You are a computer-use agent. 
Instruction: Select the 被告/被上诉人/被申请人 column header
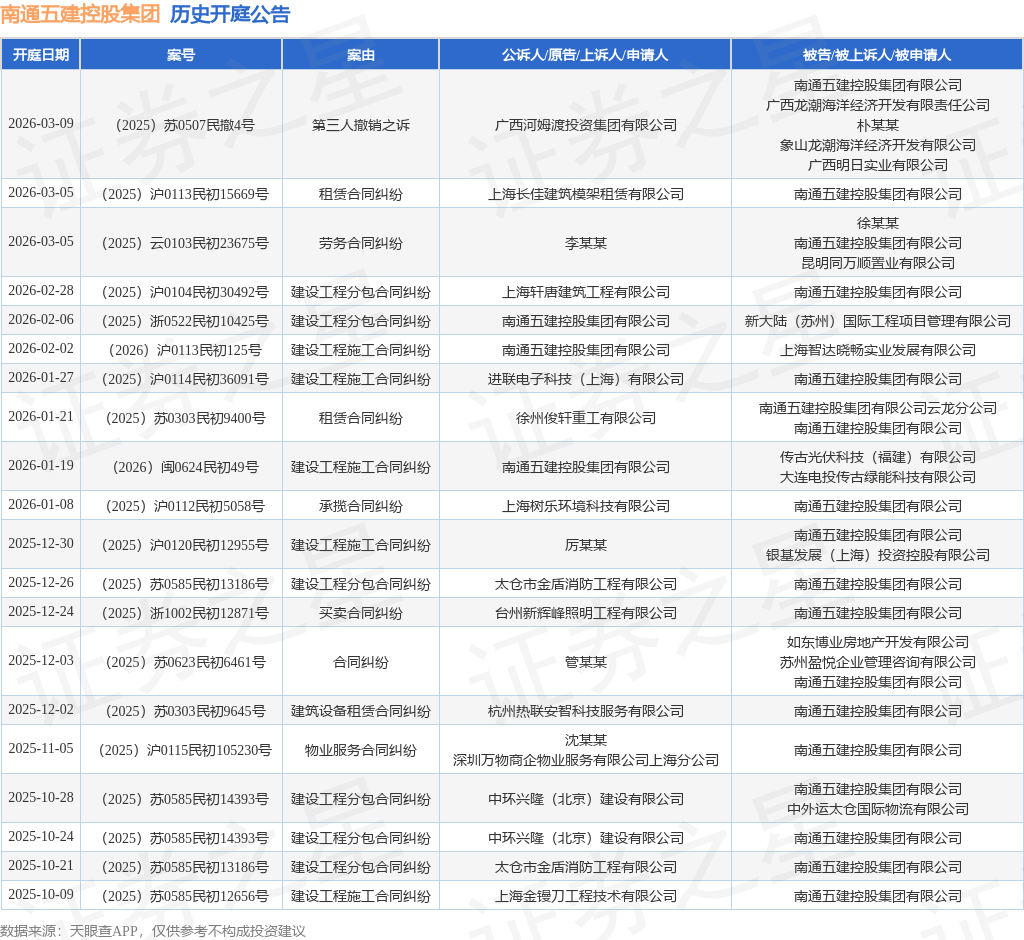pos(877,55)
